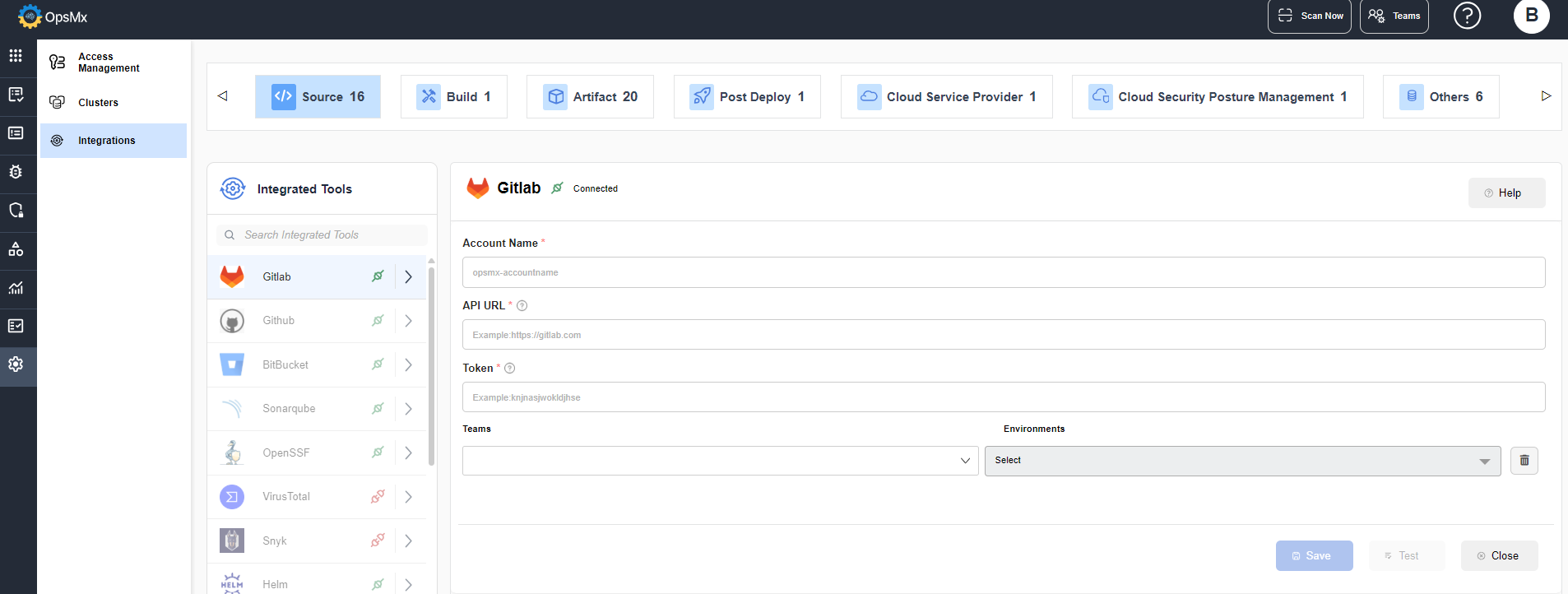Click the Token info help icon
1568x594 pixels.
click(x=509, y=369)
